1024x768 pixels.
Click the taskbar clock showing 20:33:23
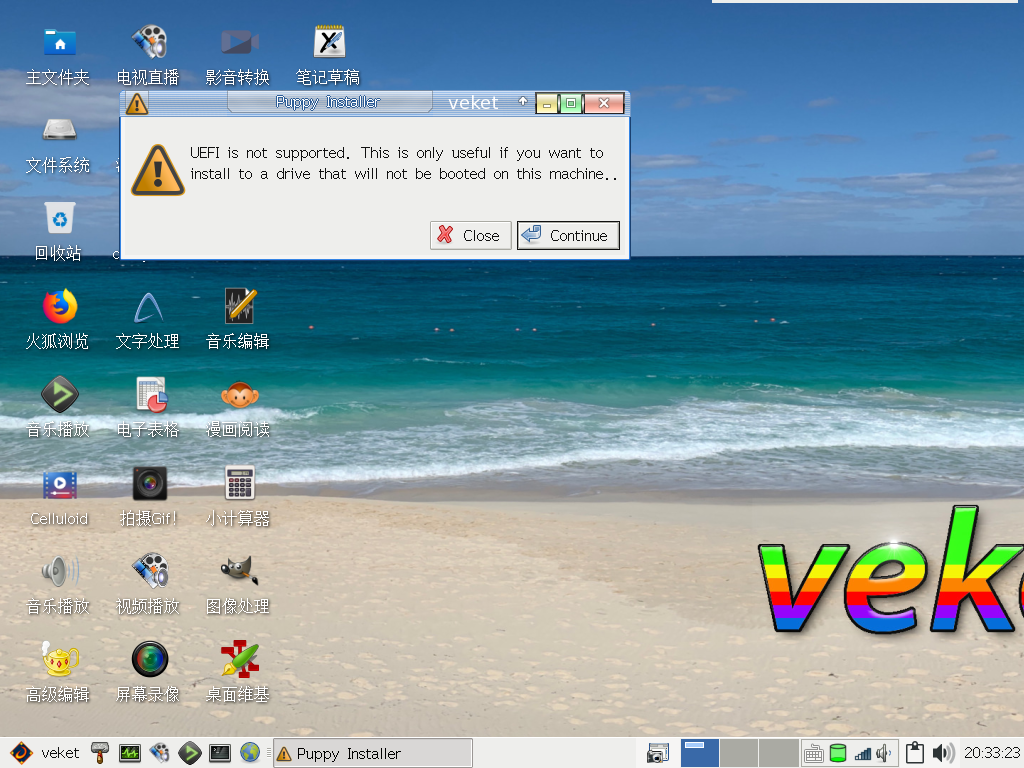tap(993, 753)
